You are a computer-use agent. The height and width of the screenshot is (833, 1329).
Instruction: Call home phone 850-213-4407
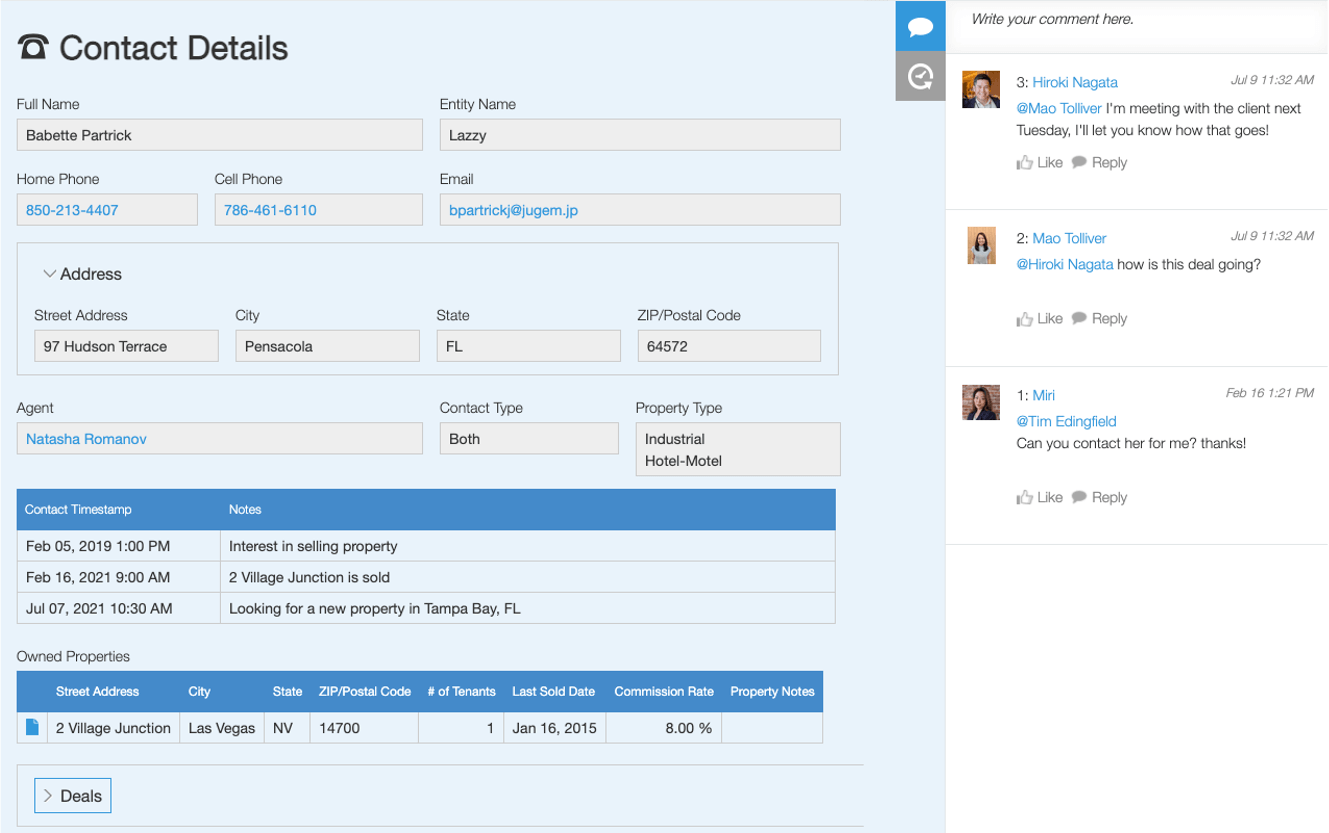pyautogui.click(x=72, y=210)
